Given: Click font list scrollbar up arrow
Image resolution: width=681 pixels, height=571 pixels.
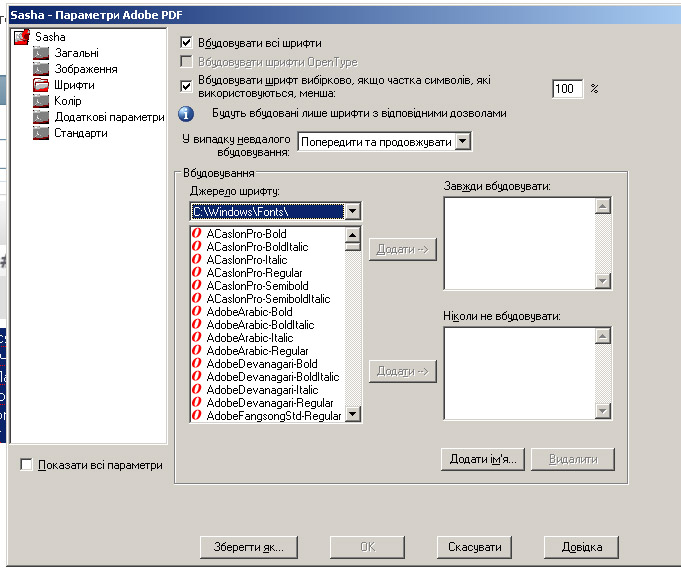Looking at the screenshot, I should click(353, 234).
